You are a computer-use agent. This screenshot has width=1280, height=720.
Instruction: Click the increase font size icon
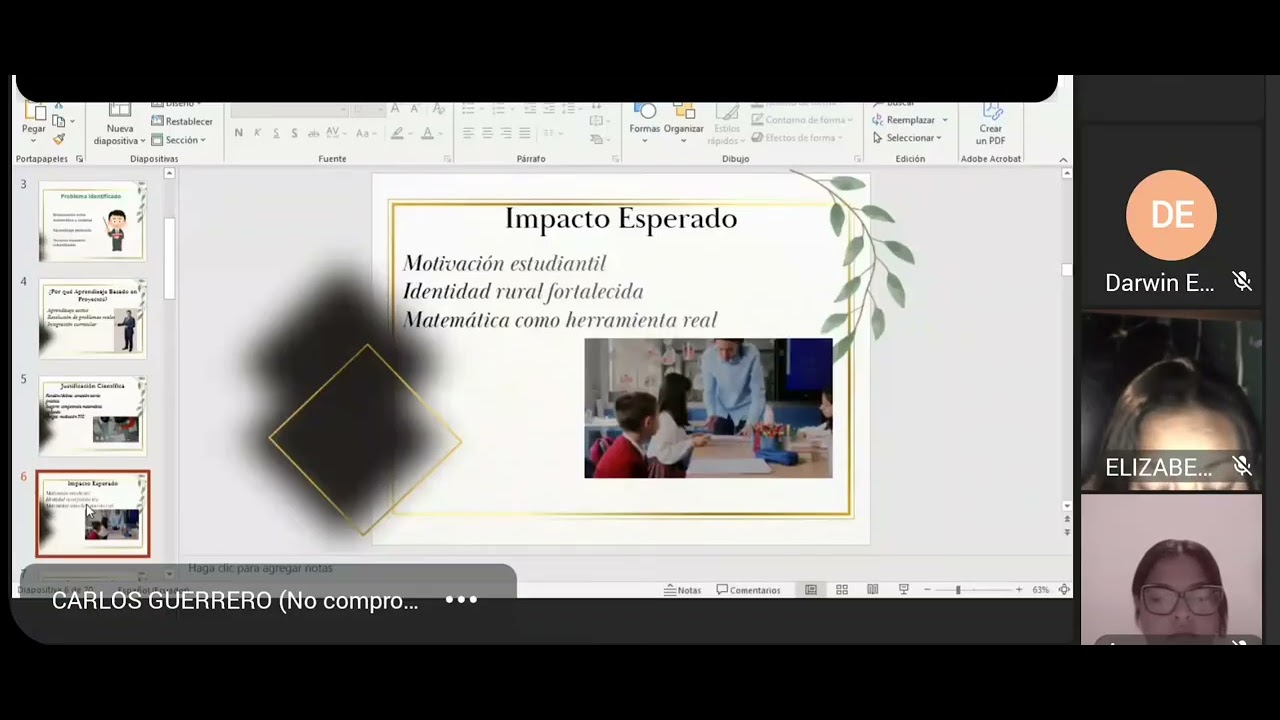(395, 109)
